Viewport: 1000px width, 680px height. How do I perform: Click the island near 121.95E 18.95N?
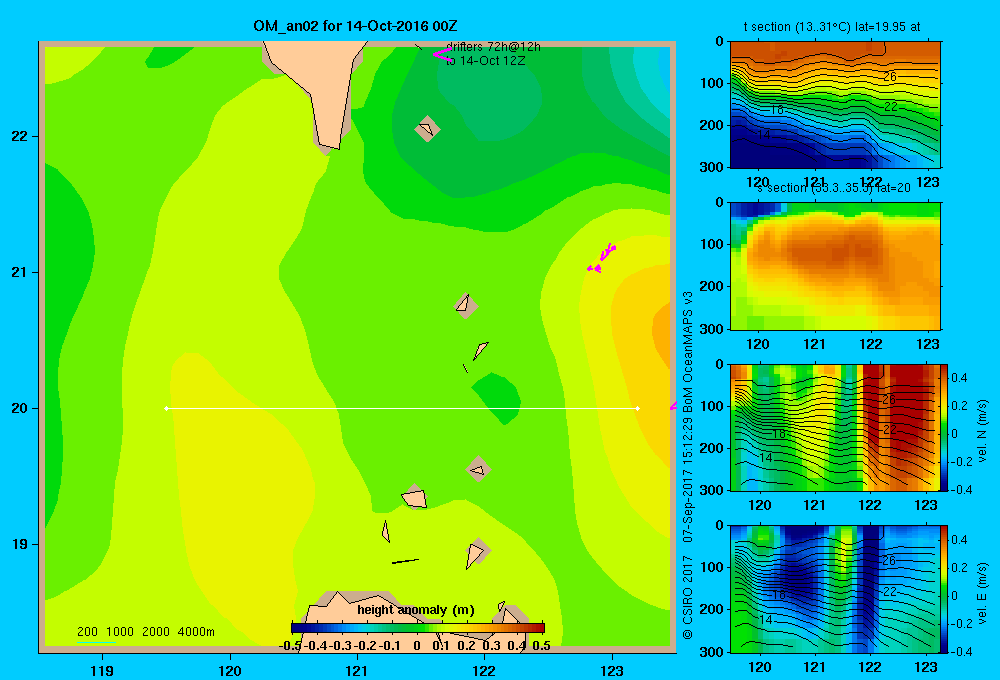click(x=476, y=552)
